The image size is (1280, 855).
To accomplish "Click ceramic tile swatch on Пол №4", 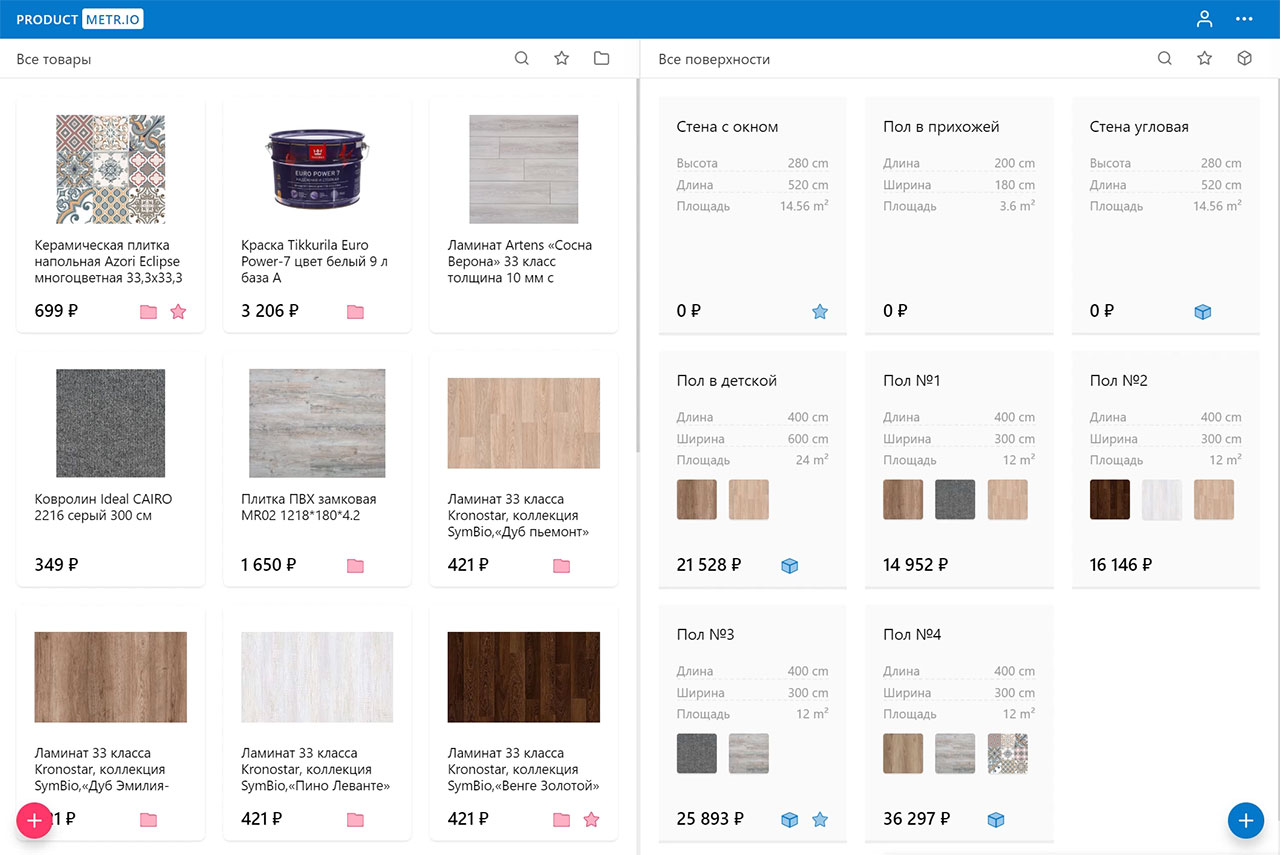I will pyautogui.click(x=1007, y=754).
